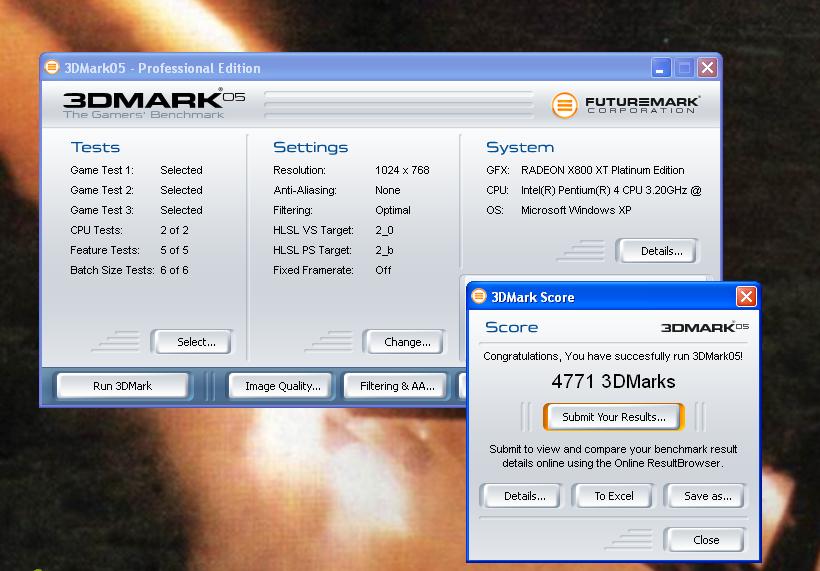Open Filtering & AA... tool

[396, 386]
